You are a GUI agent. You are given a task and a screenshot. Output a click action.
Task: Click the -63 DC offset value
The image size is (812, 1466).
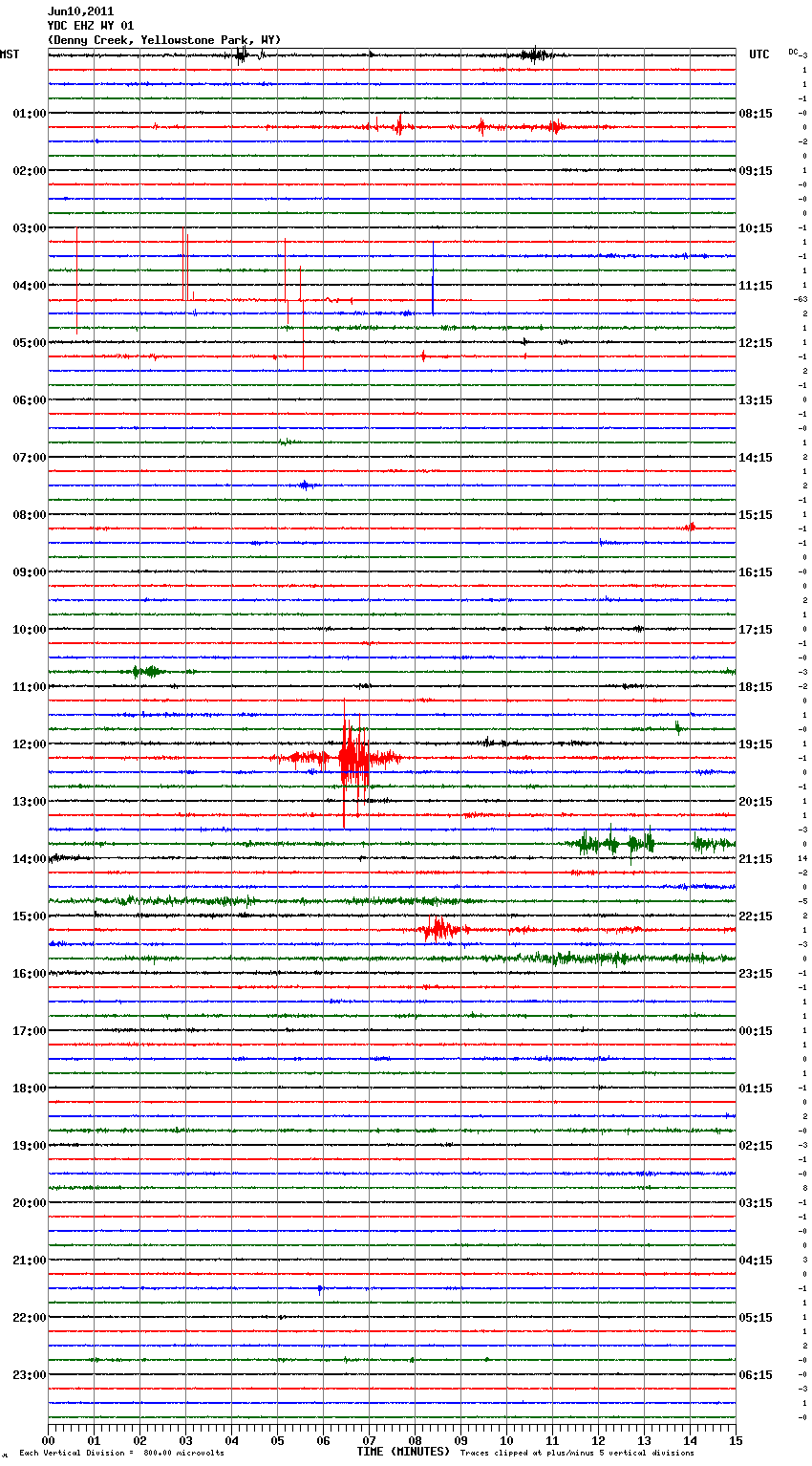801,299
